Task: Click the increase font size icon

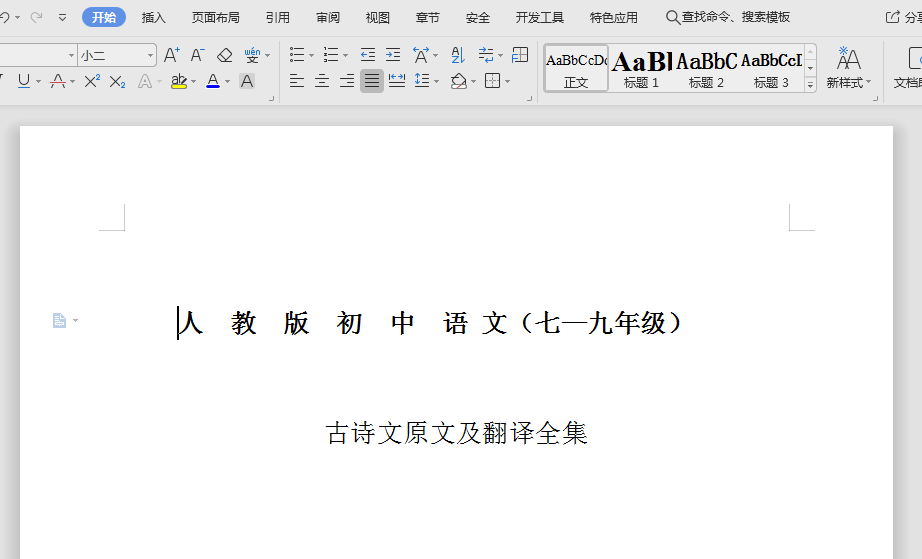Action: click(x=172, y=55)
